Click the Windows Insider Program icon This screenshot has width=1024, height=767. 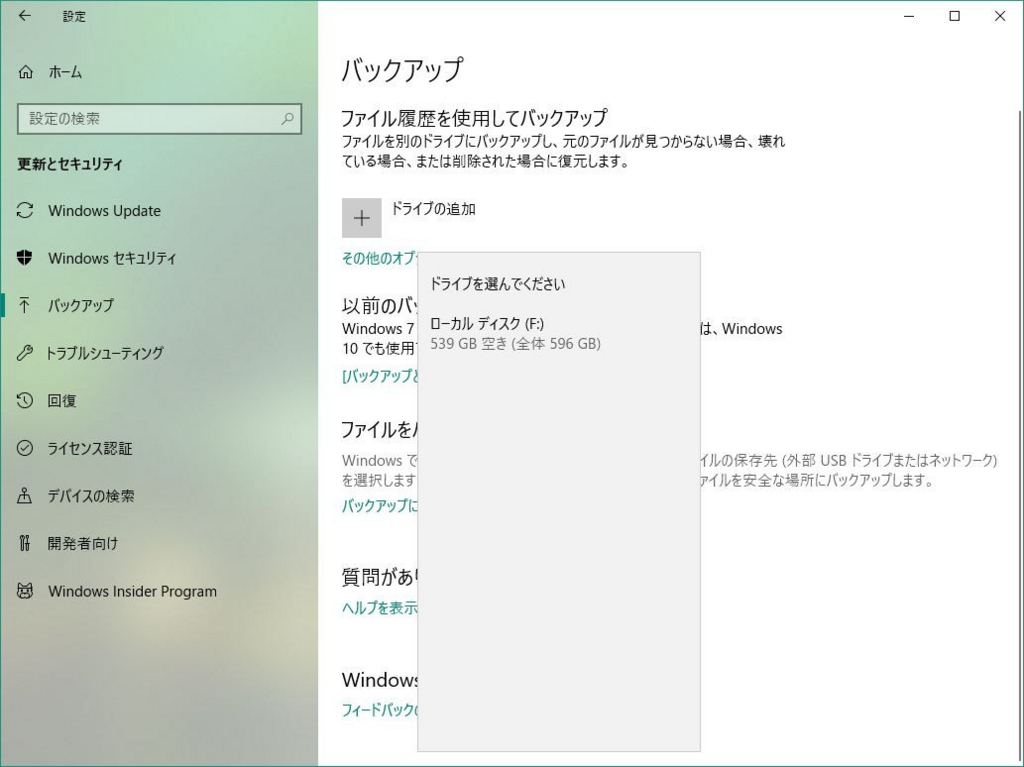(x=22, y=591)
